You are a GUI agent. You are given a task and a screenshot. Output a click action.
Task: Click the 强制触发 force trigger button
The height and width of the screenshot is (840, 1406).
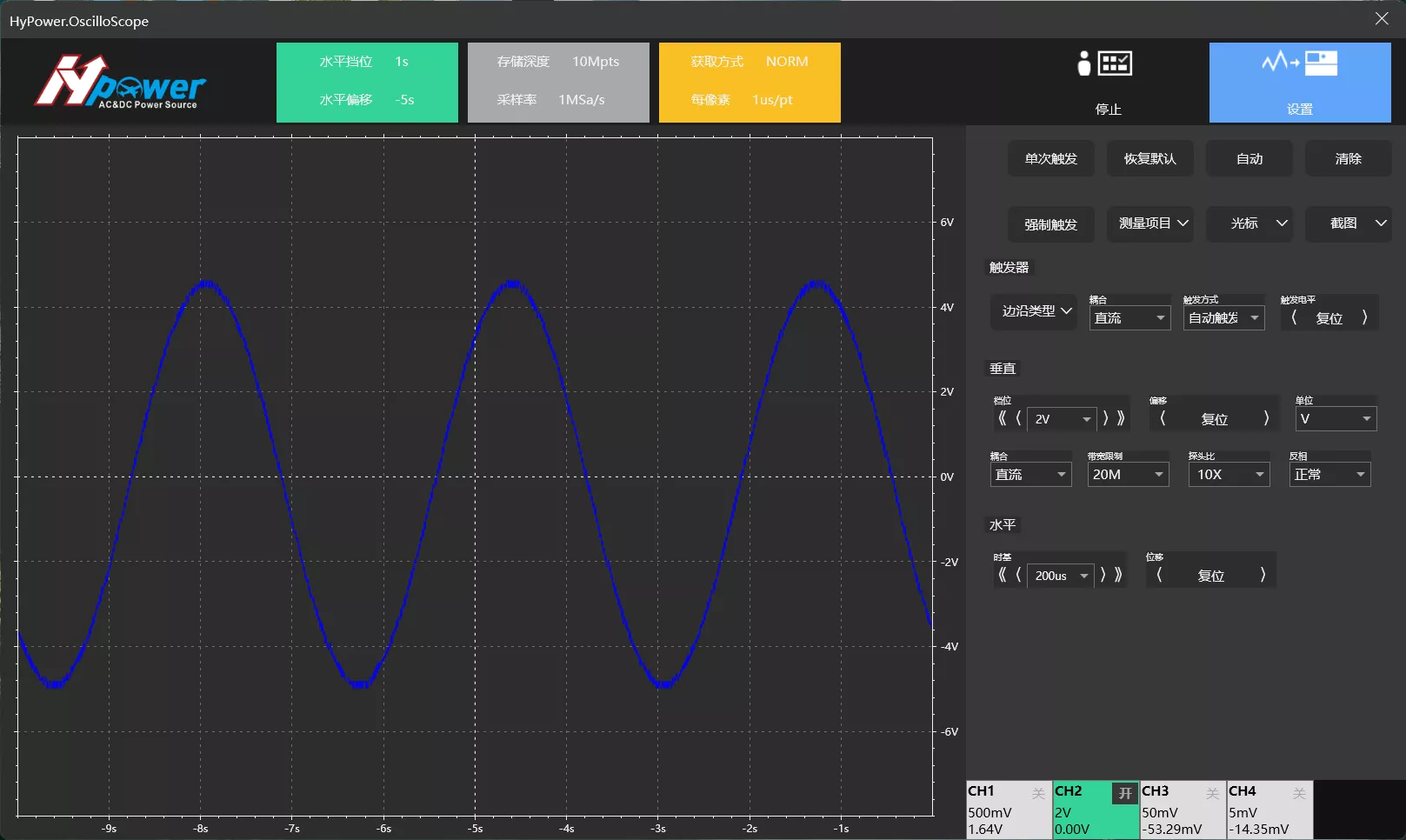[1051, 224]
